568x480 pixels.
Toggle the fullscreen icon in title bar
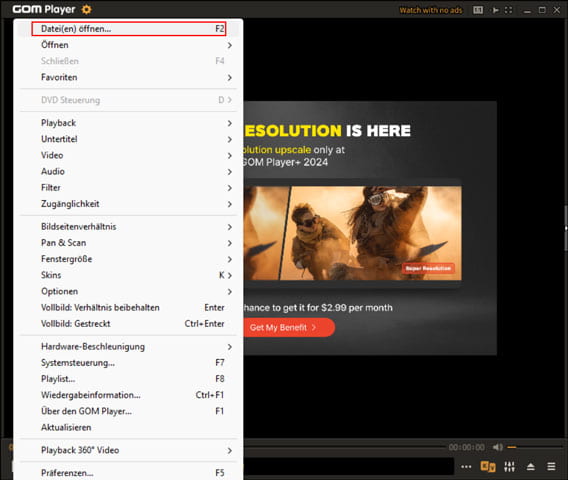[509, 10]
